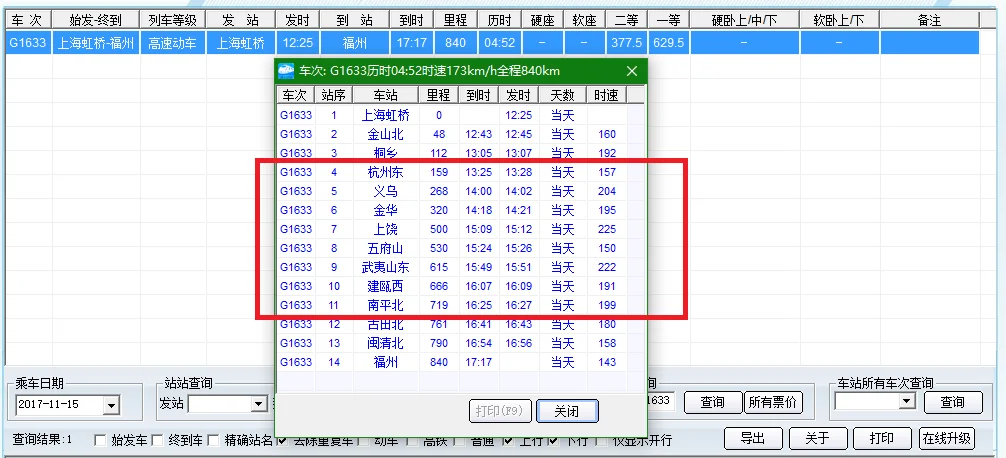Click the 377.5 second-class price cell
Image resolution: width=1006 pixels, height=458 pixels.
(x=627, y=44)
